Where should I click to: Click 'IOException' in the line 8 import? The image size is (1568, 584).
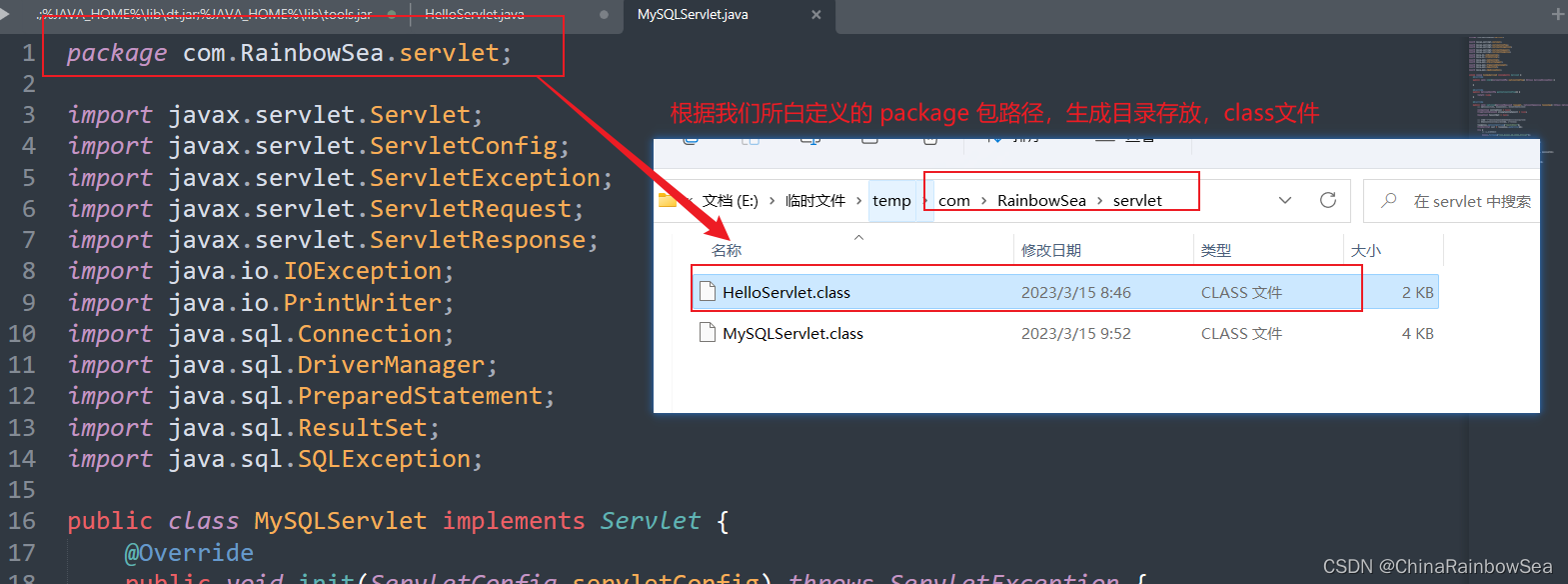(x=363, y=271)
